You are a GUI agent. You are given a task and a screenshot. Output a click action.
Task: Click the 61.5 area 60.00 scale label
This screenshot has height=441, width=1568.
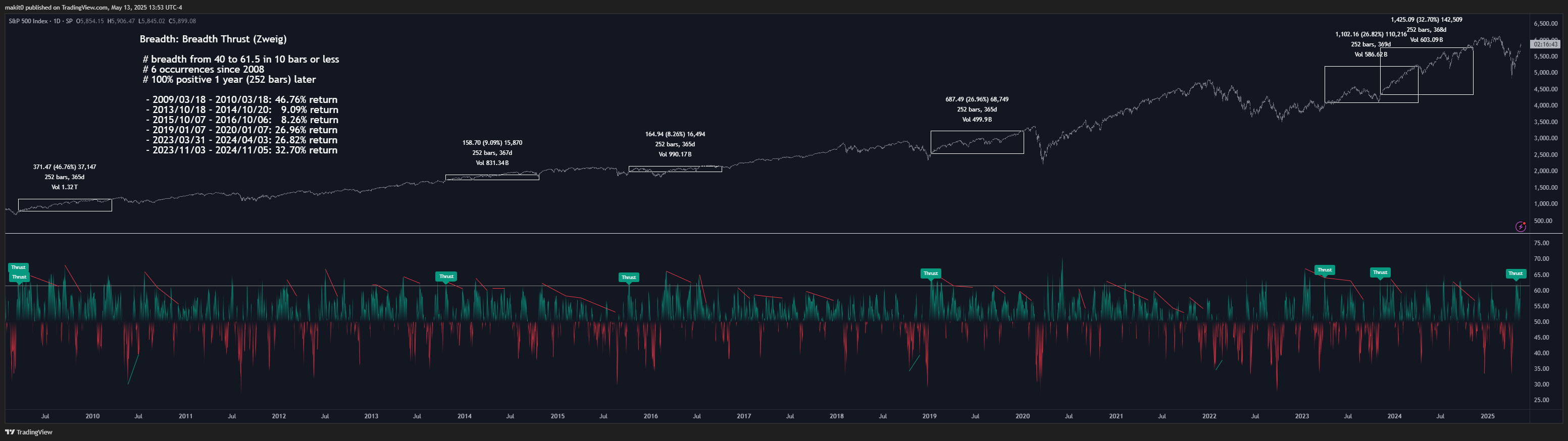[1541, 291]
